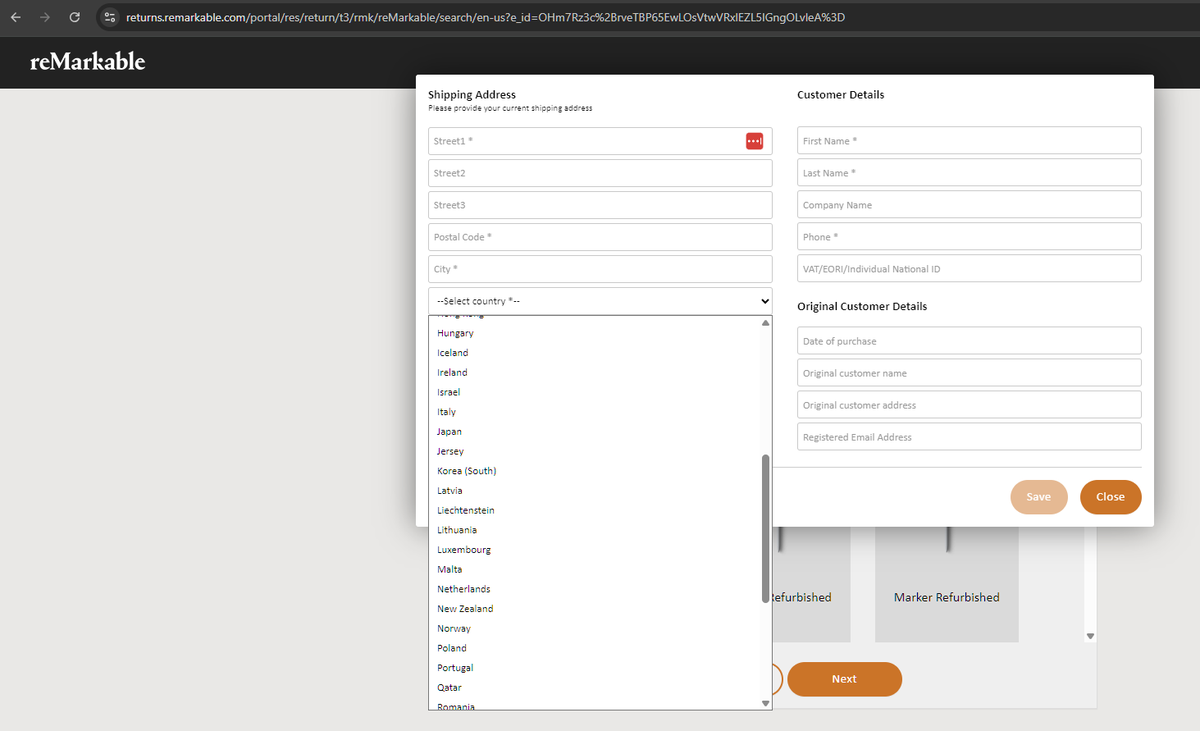Click the Phone input field
This screenshot has width=1200, height=731.
coord(969,237)
